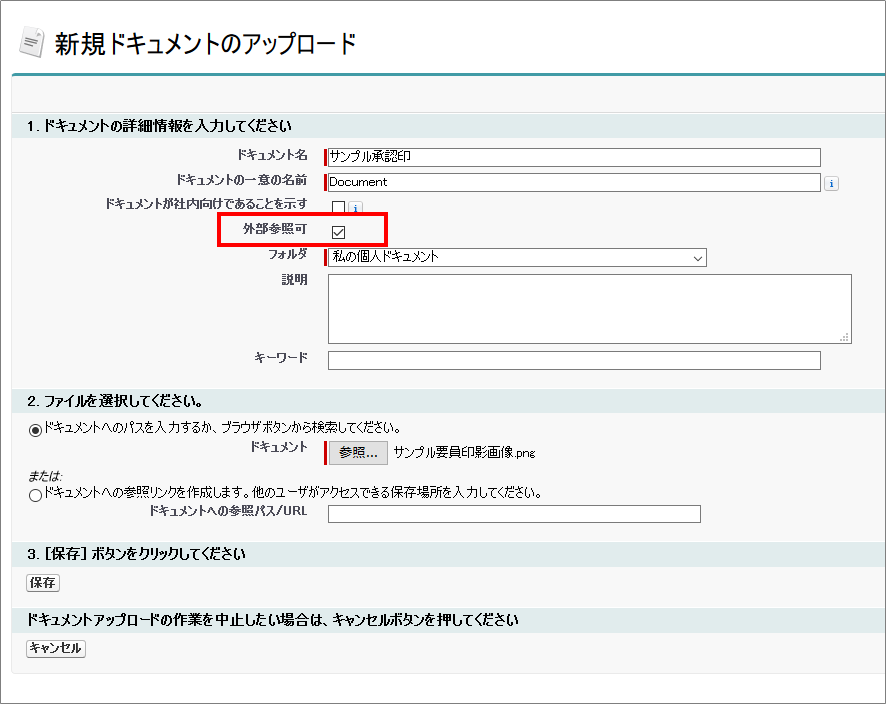Click info icon next to unique name field
886x704 pixels.
831,183
